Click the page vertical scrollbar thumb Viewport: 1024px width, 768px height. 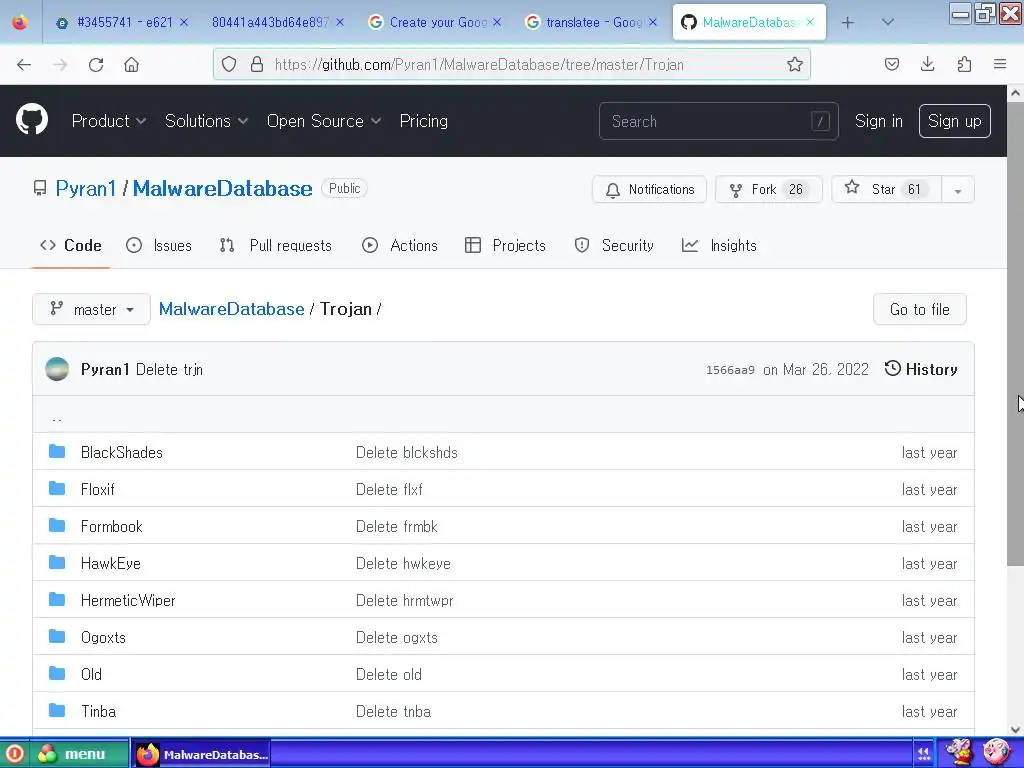tap(1016, 333)
